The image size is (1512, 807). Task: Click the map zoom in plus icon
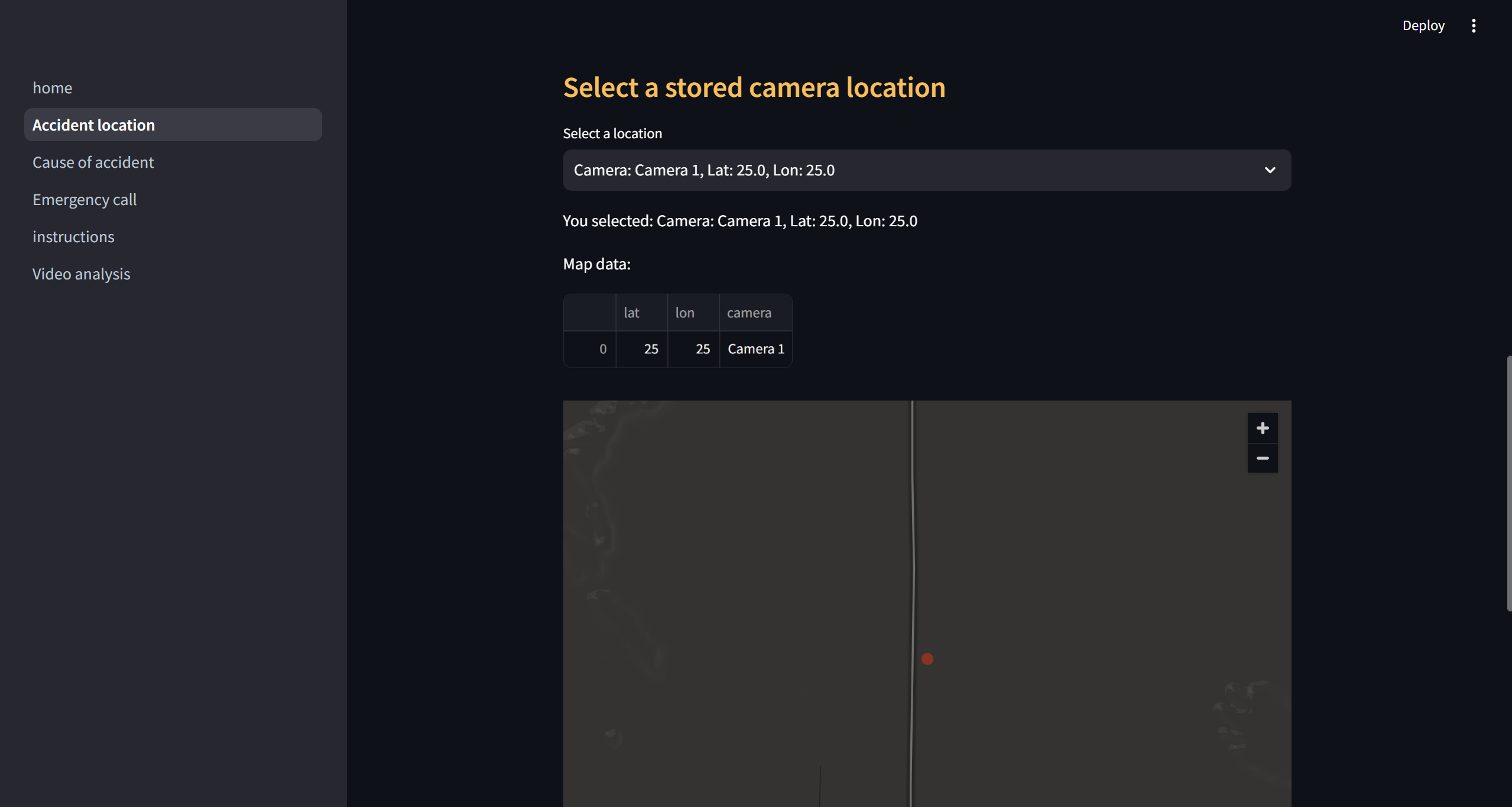point(1262,428)
